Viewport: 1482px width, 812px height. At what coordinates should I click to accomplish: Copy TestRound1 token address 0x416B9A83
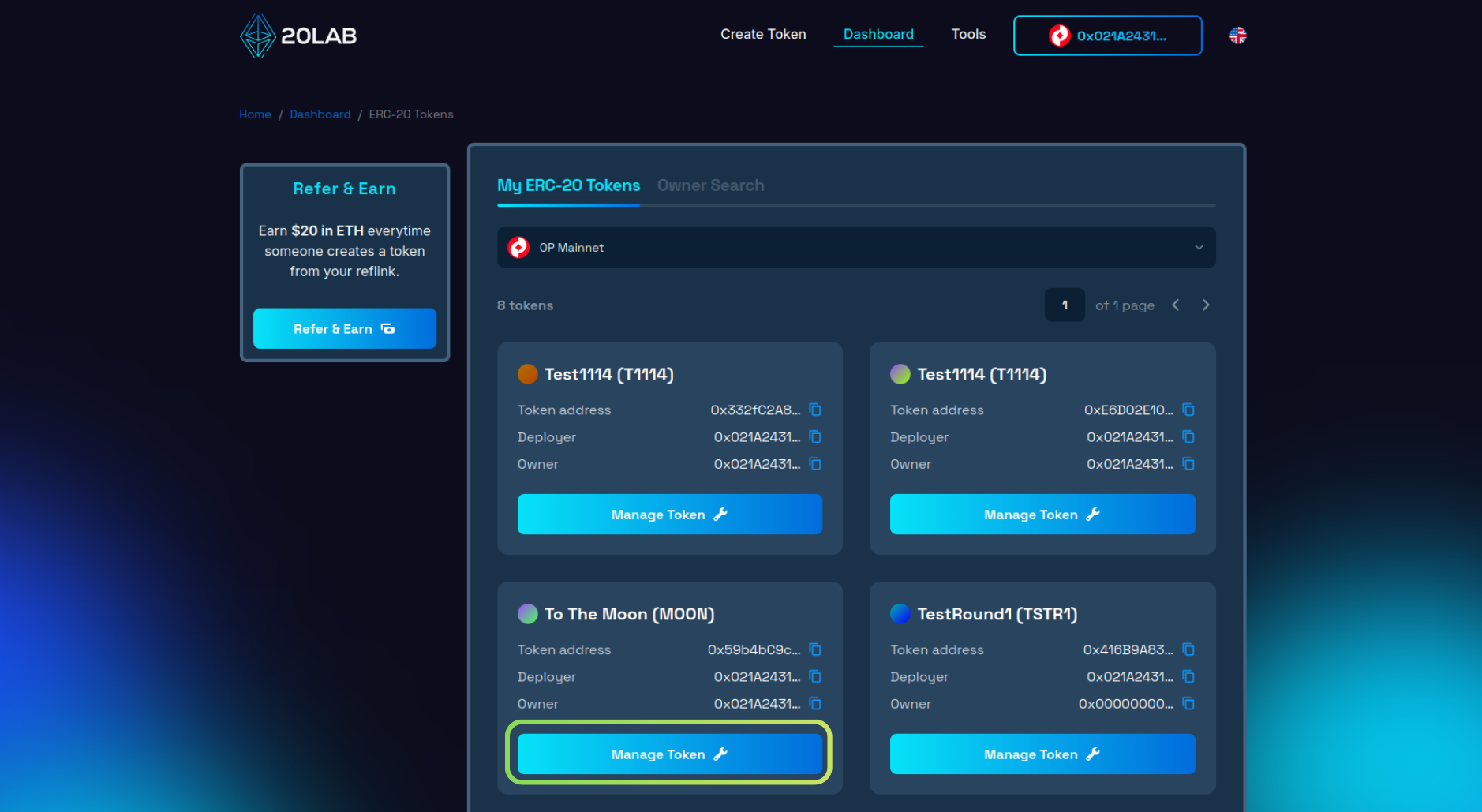[1188, 649]
